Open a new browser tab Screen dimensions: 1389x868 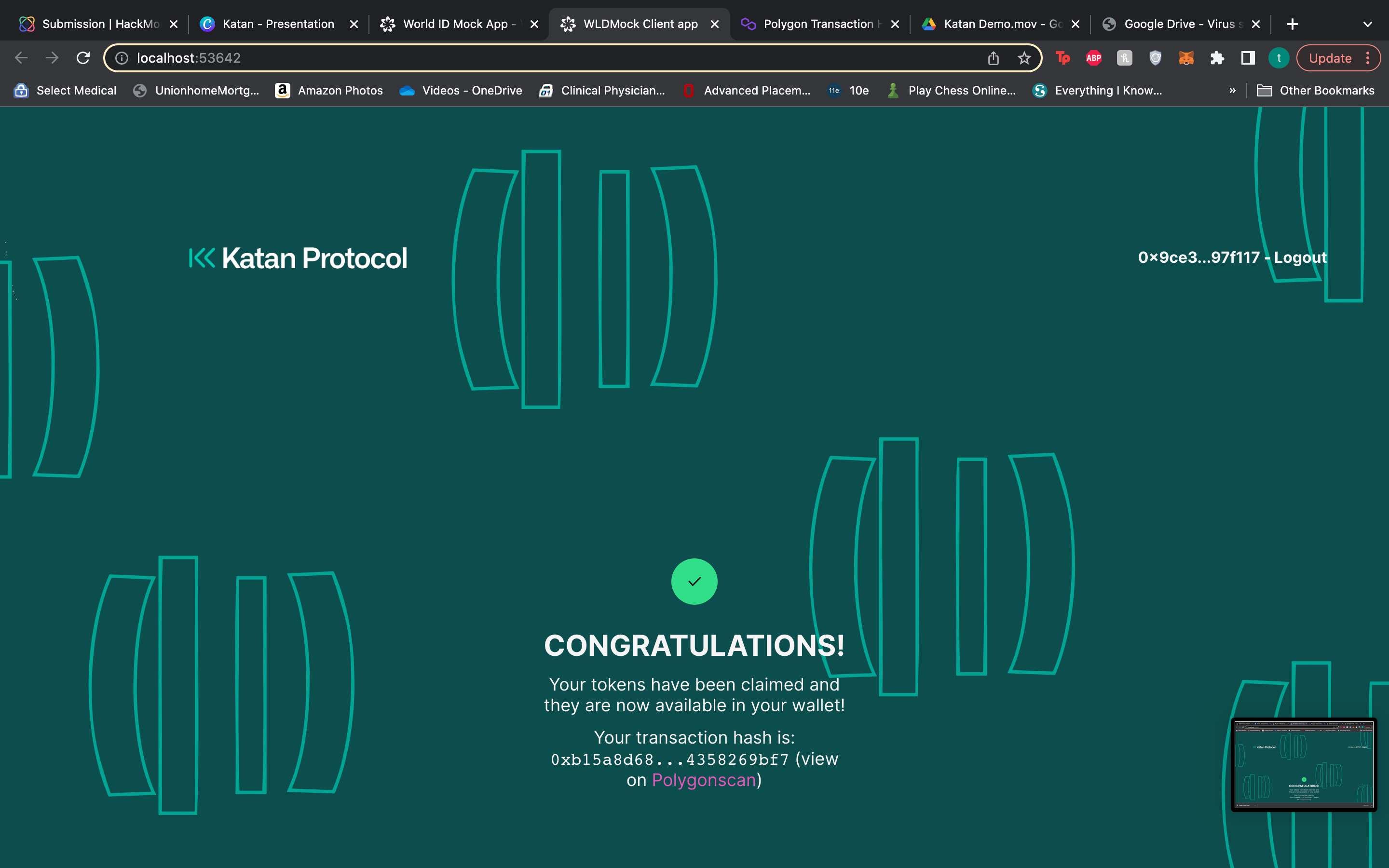[x=1293, y=24]
